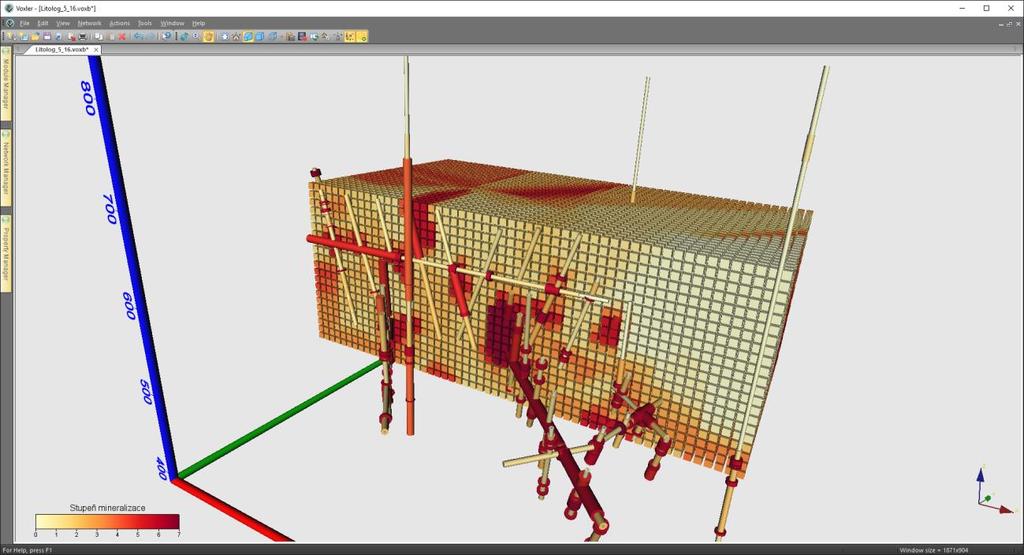Click the Open folder toolbar icon

click(x=35, y=37)
